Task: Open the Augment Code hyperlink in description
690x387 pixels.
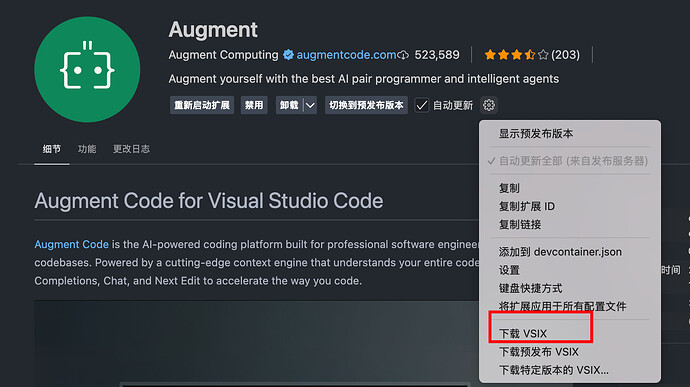Action: [72, 244]
